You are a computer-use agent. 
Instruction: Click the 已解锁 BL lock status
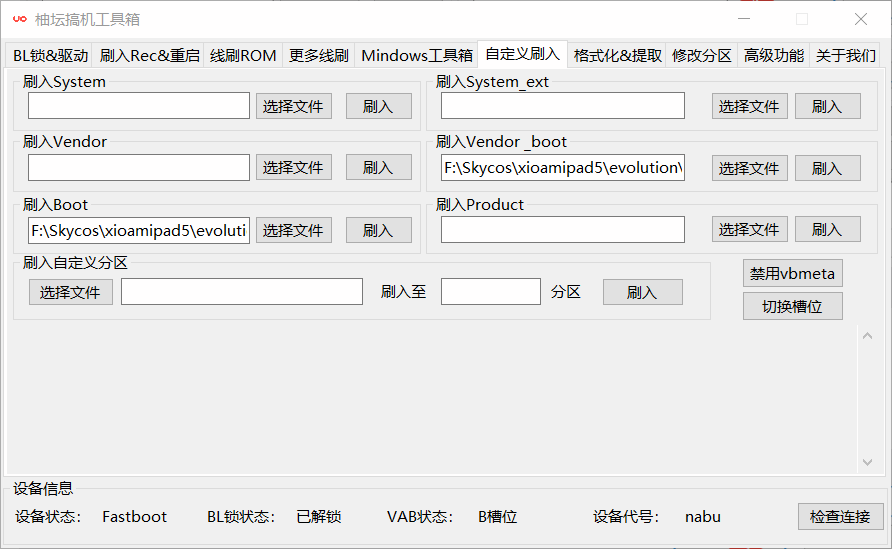[319, 517]
